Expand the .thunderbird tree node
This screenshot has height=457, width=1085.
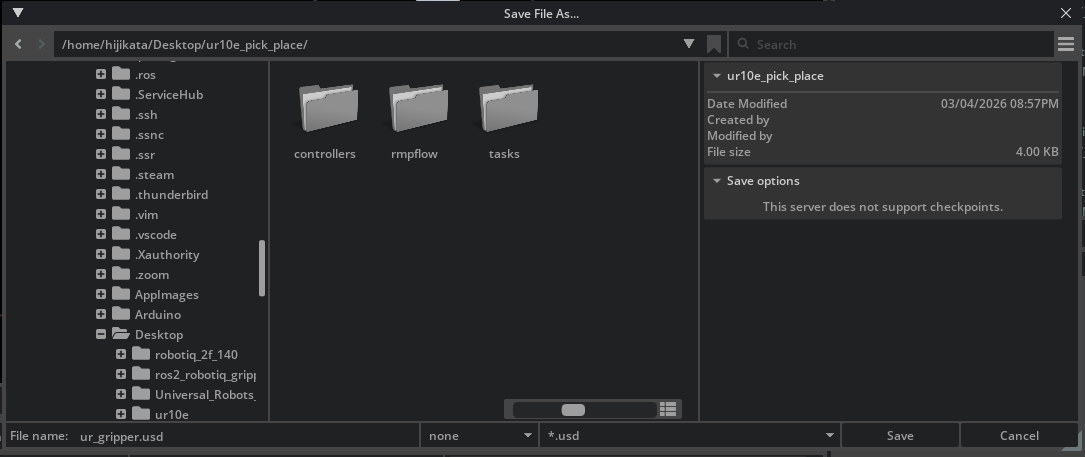(x=101, y=195)
